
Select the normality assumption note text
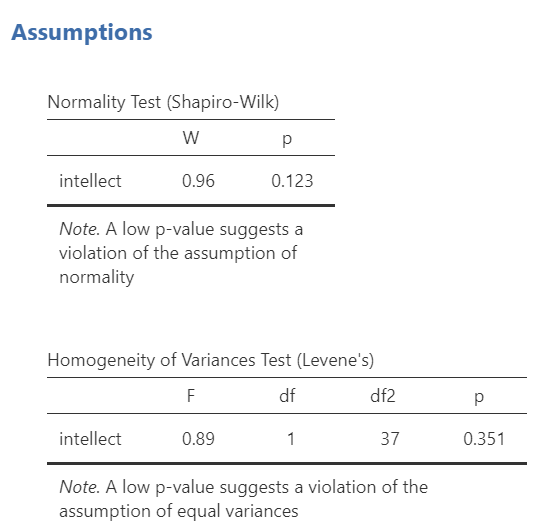point(181,253)
